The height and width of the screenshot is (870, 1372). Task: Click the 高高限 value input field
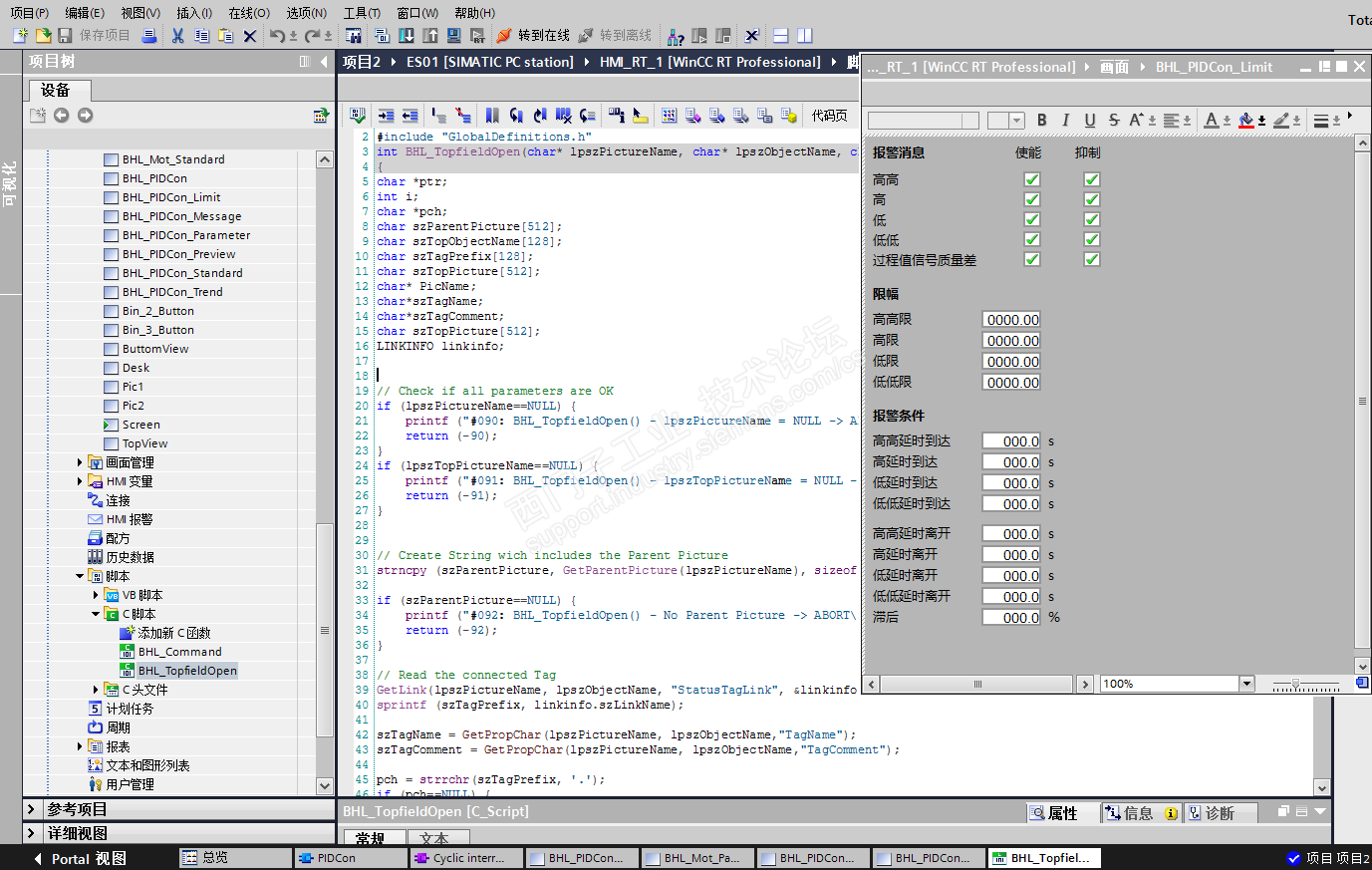point(1011,320)
